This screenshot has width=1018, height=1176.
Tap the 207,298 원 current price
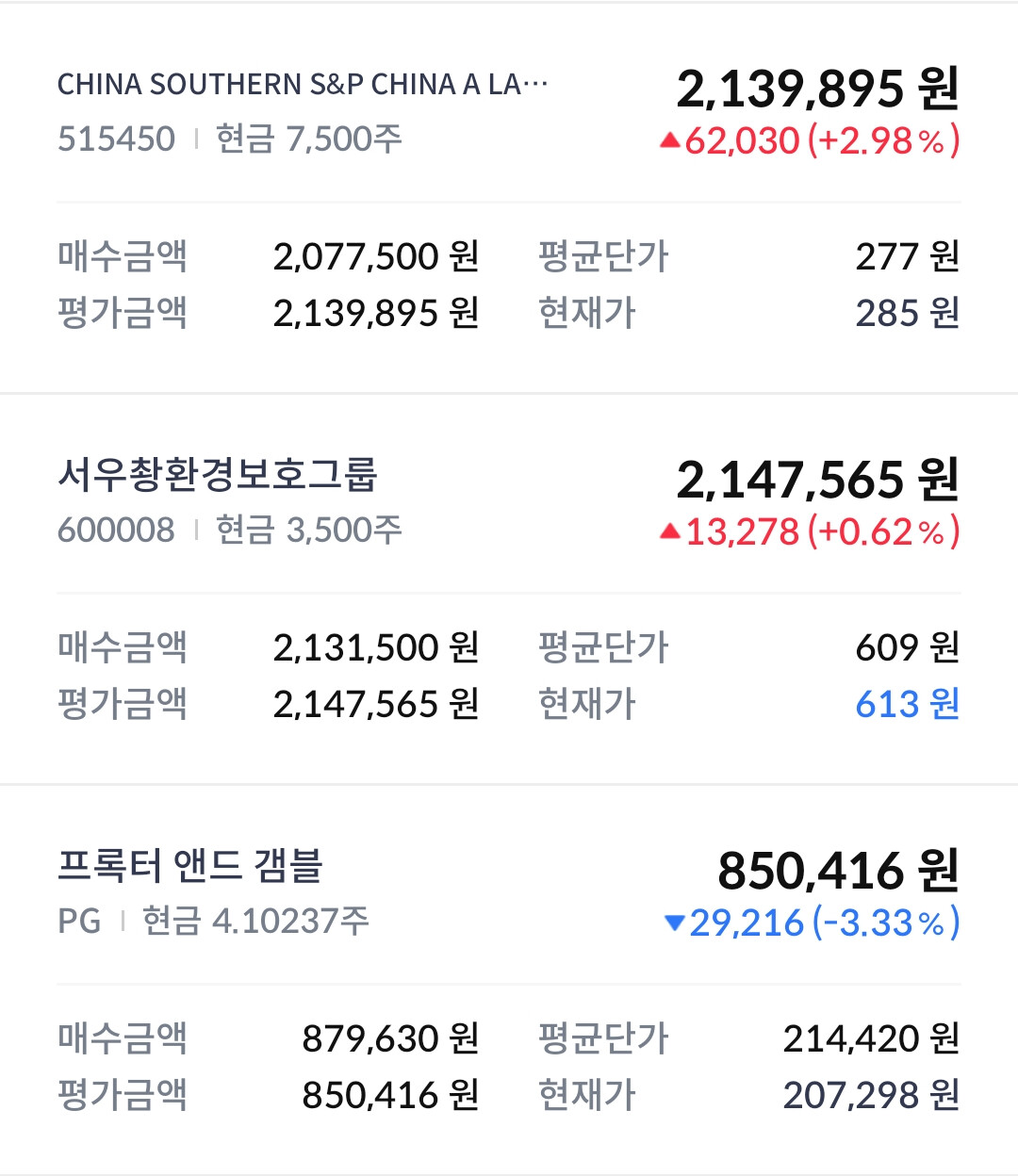pos(871,1095)
